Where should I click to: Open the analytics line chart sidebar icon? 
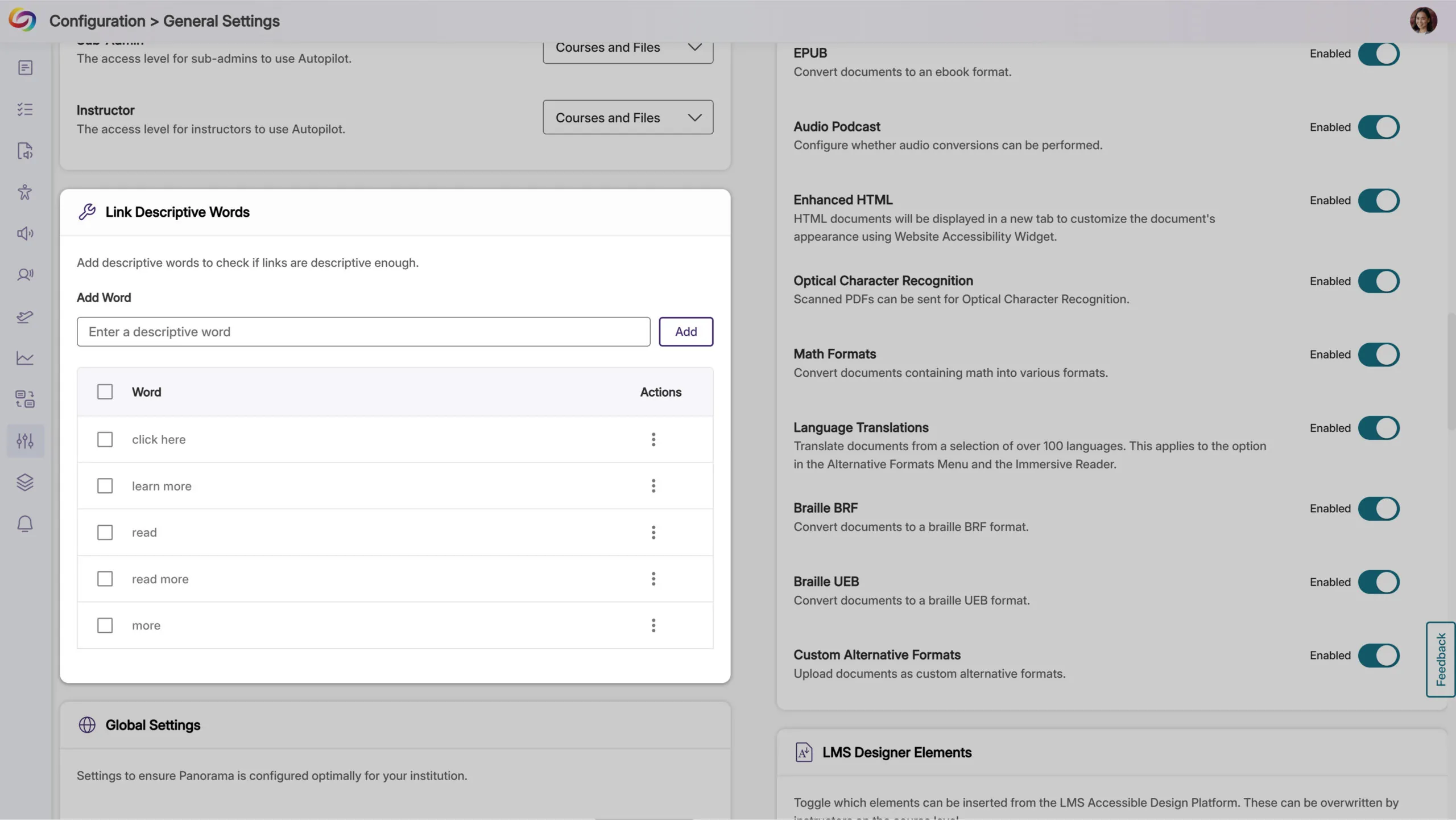coord(25,358)
